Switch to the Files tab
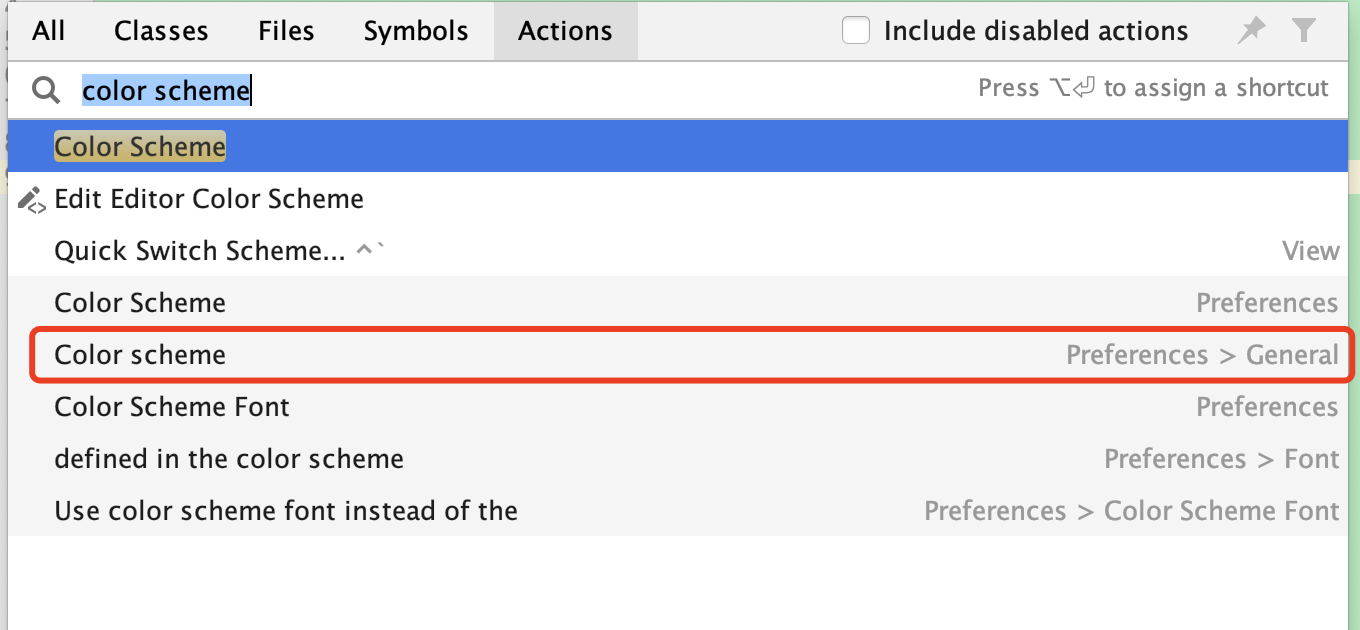 point(286,30)
